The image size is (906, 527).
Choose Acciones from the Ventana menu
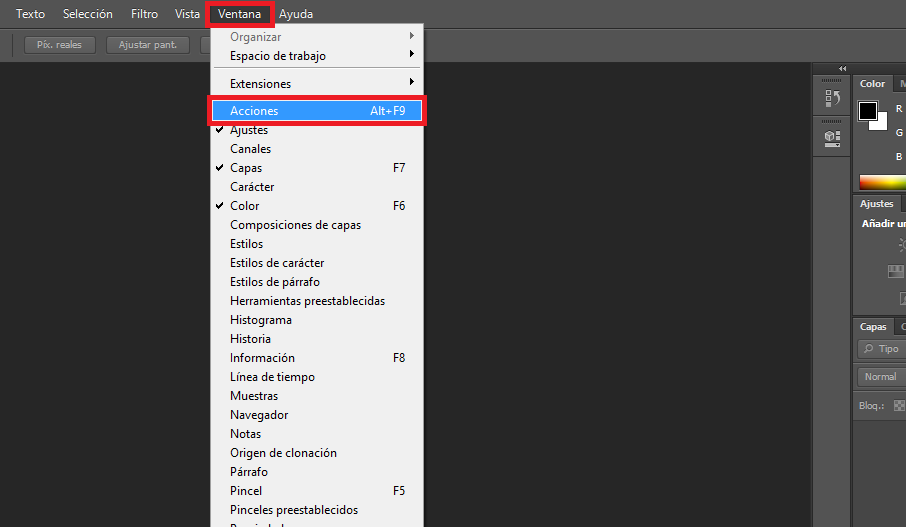(x=317, y=110)
